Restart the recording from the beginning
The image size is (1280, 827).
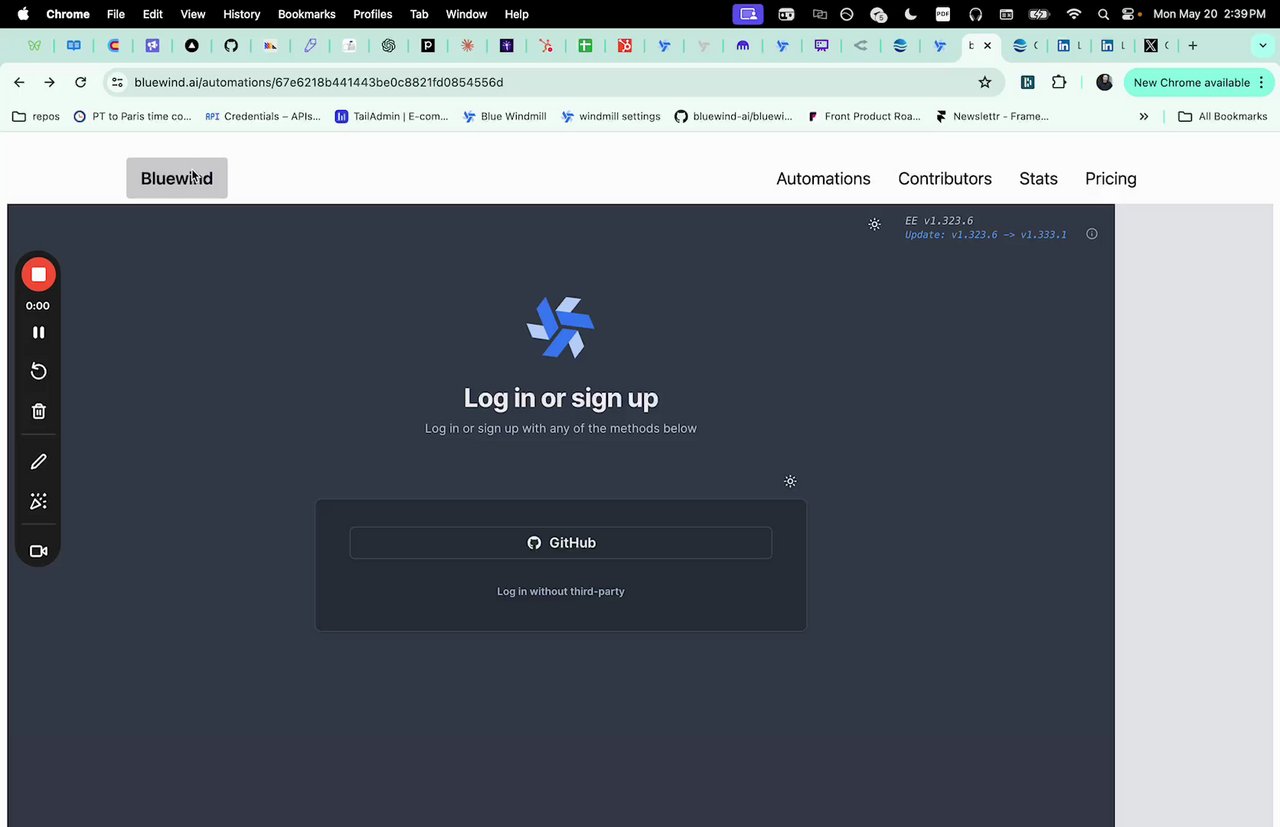tap(38, 371)
